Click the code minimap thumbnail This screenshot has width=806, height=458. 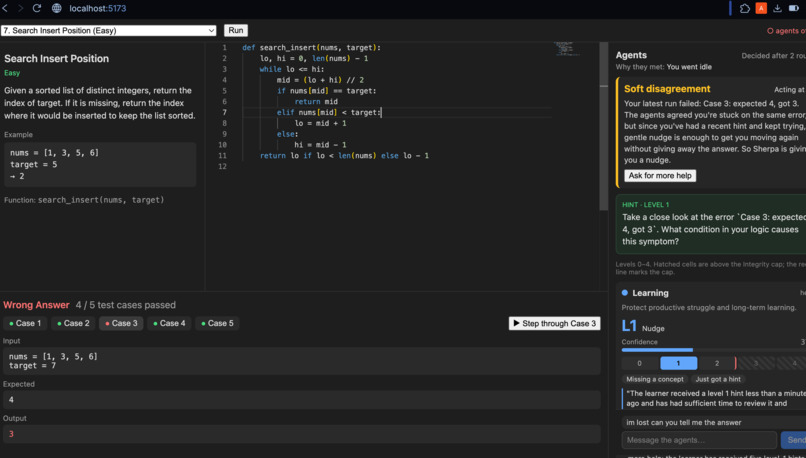[x=566, y=49]
